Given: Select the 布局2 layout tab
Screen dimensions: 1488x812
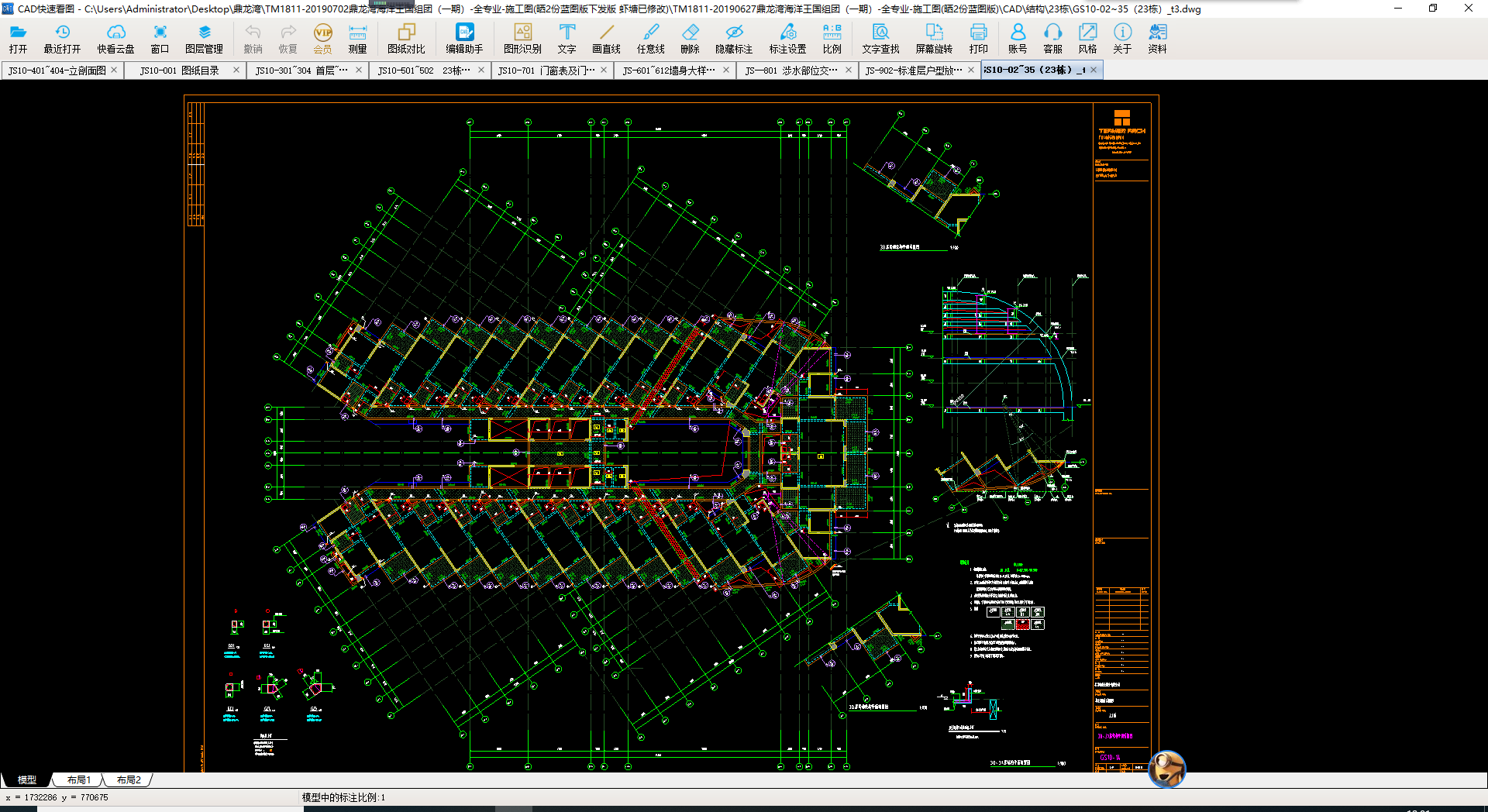Looking at the screenshot, I should pos(128,779).
